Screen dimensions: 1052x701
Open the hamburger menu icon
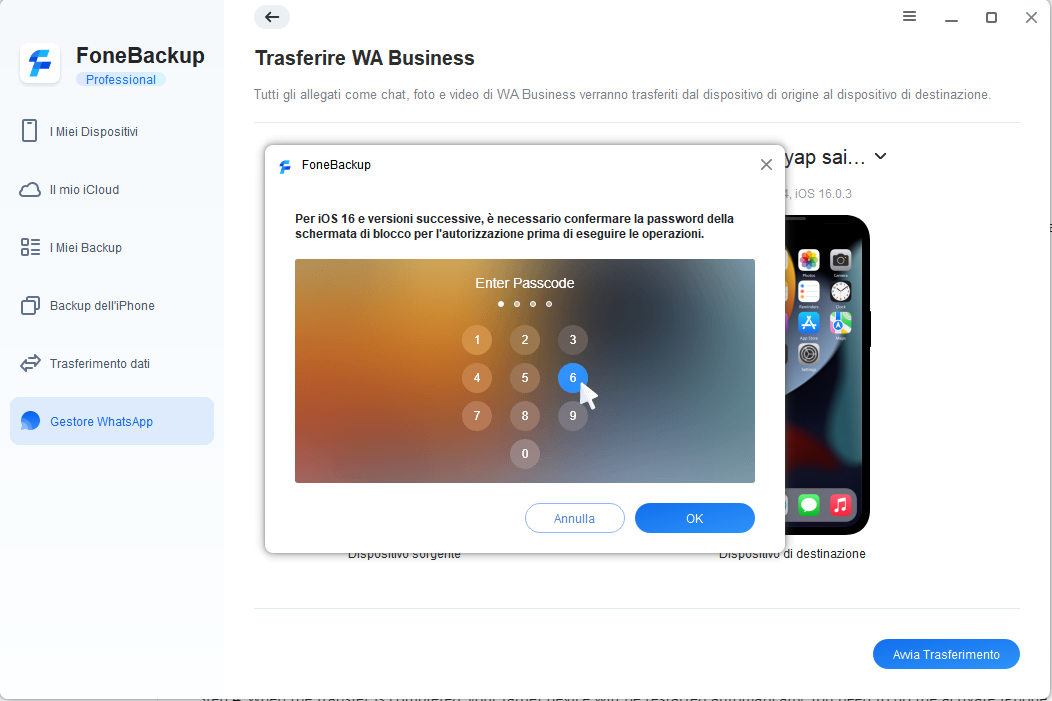pos(909,16)
